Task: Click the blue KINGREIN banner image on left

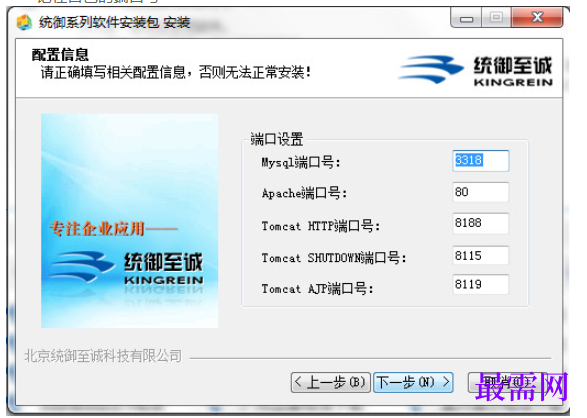Action: 130,221
